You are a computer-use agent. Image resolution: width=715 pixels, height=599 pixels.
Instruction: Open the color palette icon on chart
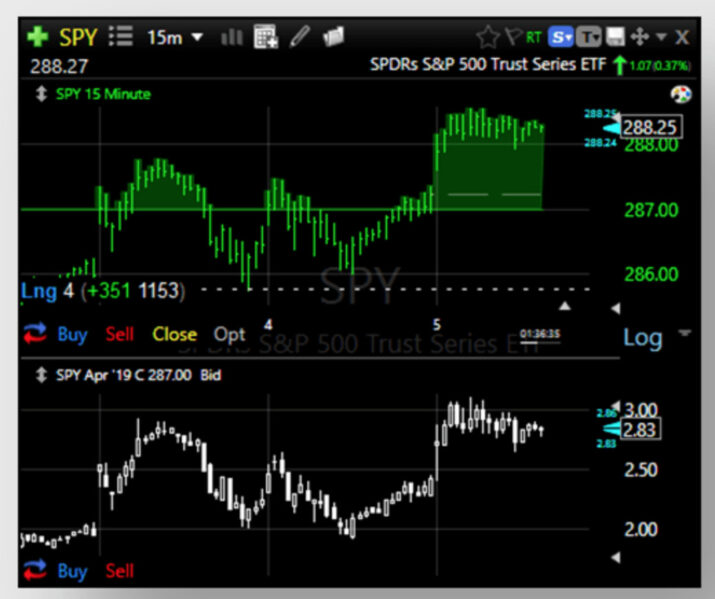click(x=681, y=94)
